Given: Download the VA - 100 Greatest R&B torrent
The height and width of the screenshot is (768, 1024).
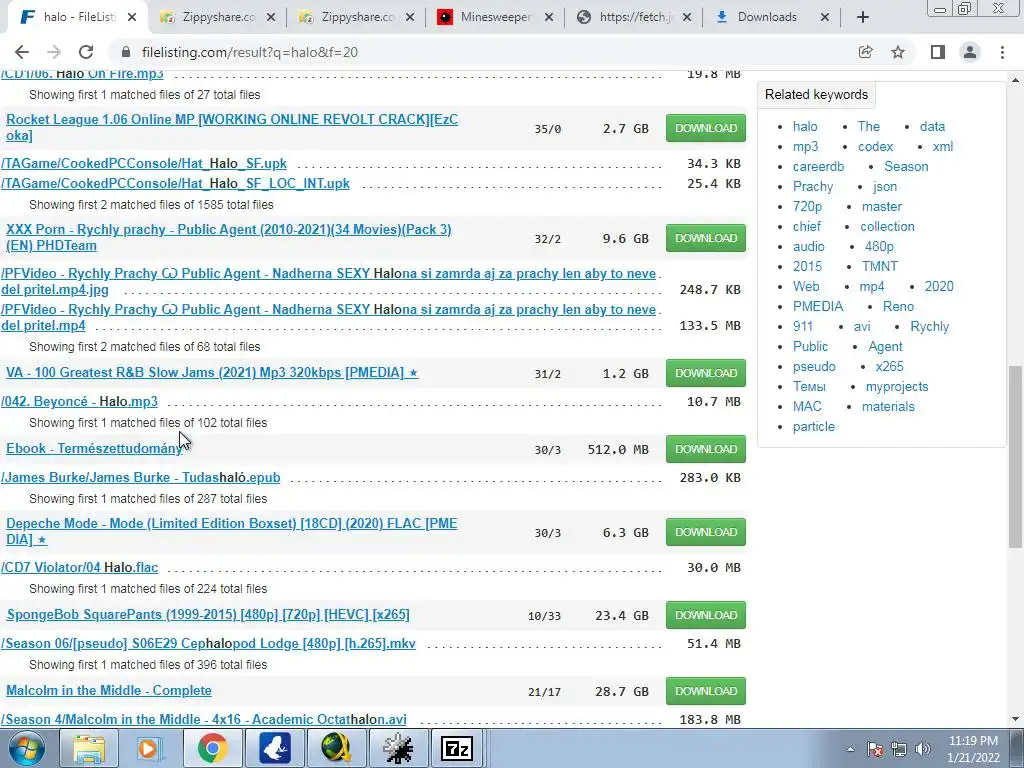Looking at the screenshot, I should coord(706,373).
